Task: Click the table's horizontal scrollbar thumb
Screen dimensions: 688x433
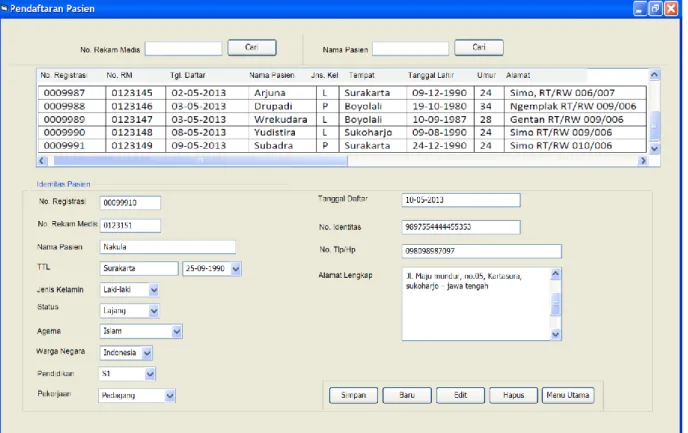Action: click(x=200, y=161)
